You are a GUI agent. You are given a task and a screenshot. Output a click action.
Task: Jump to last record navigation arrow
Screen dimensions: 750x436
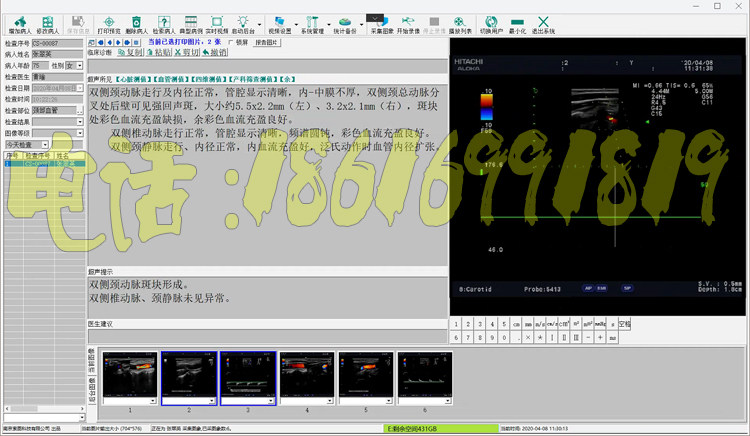point(127,43)
